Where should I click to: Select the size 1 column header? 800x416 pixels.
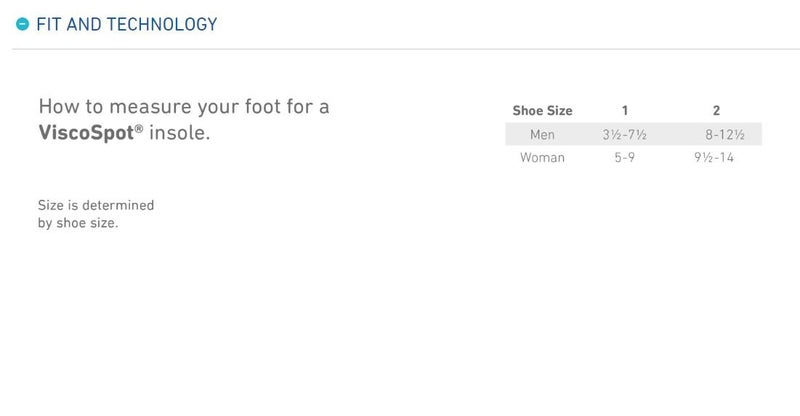click(x=626, y=111)
